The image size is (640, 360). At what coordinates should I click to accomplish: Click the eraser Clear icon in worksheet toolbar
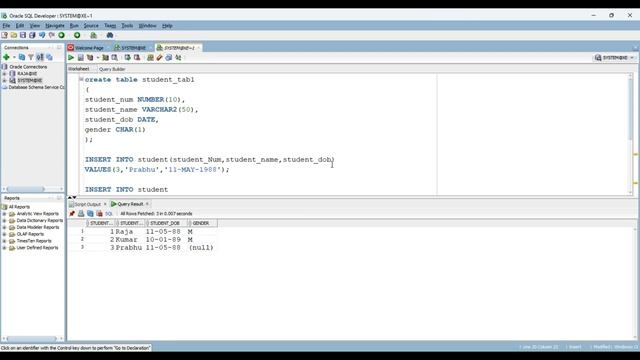(x=160, y=58)
